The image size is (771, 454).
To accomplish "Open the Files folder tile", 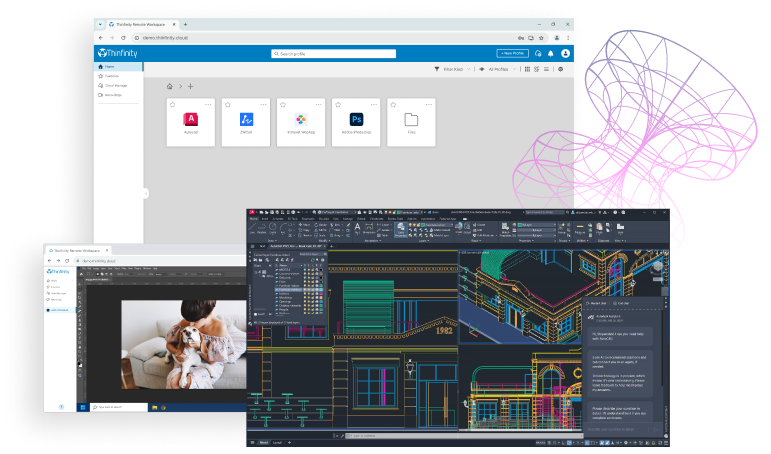I will (410, 121).
